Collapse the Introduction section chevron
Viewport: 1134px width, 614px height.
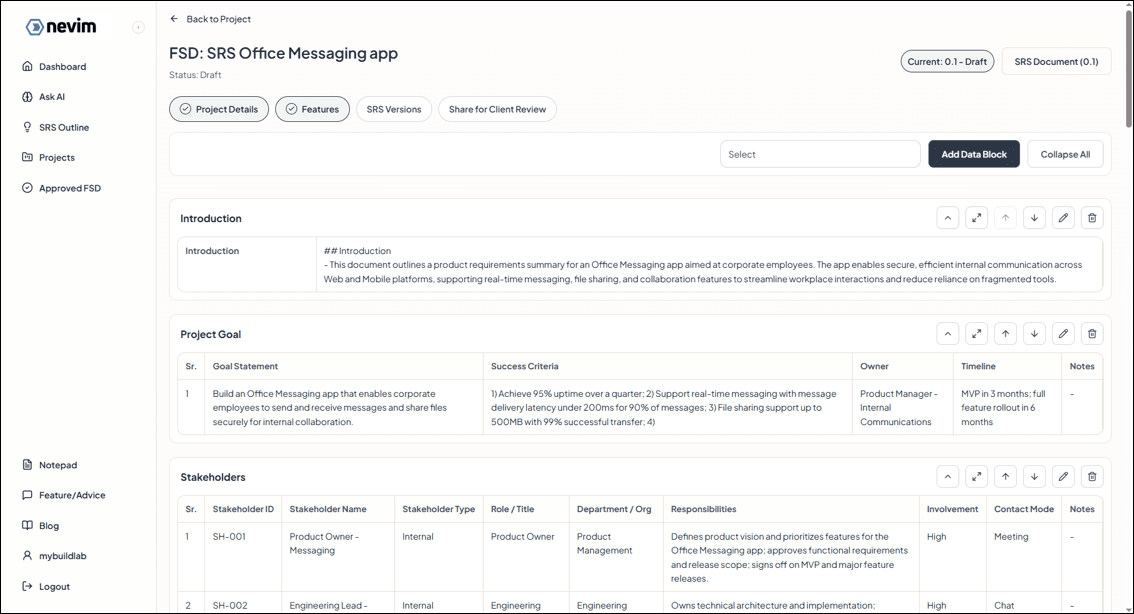pyautogui.click(x=947, y=218)
